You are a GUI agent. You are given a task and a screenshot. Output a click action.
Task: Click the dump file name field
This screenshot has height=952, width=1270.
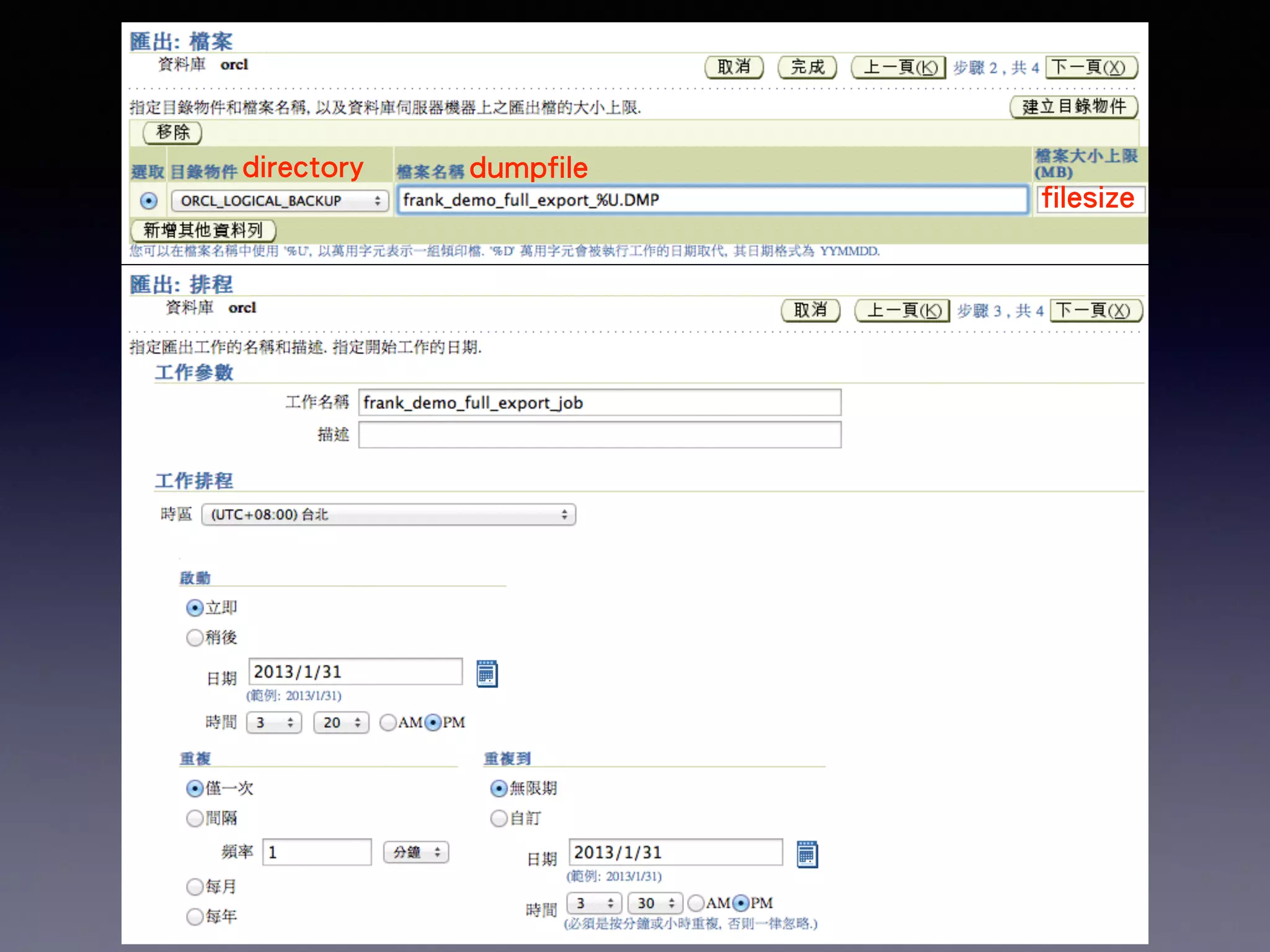click(x=713, y=200)
